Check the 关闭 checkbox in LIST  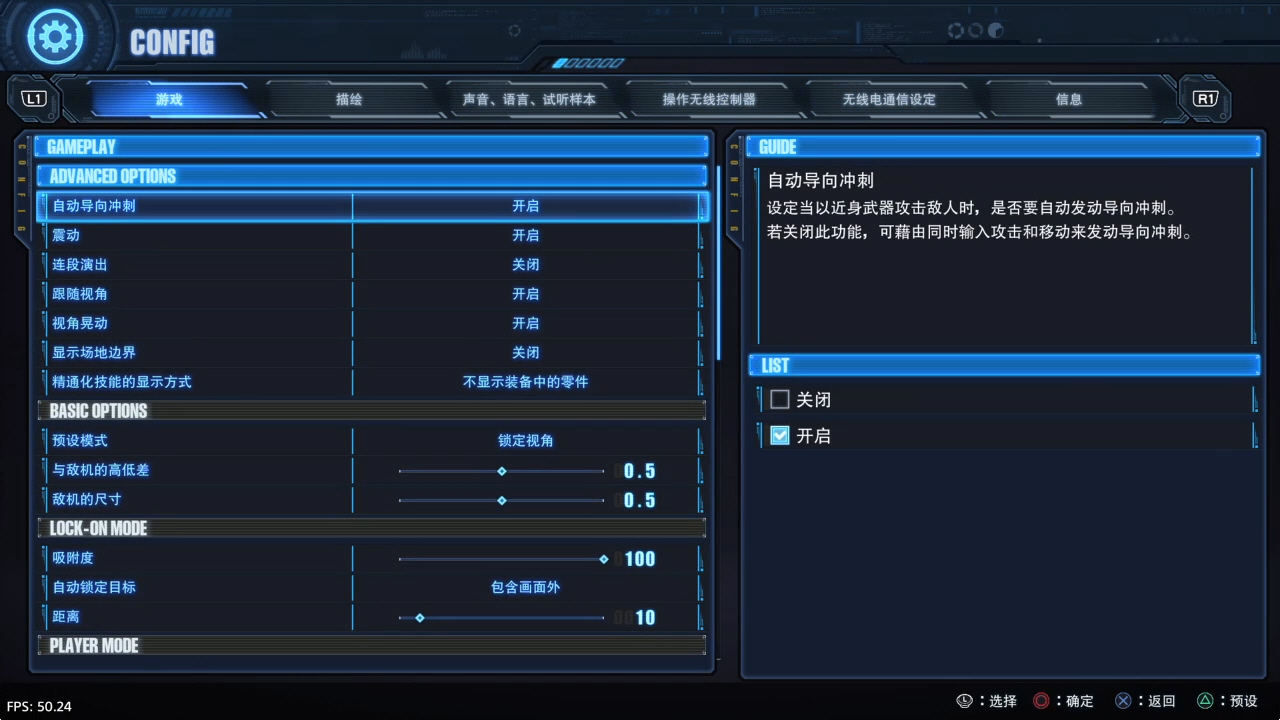780,400
